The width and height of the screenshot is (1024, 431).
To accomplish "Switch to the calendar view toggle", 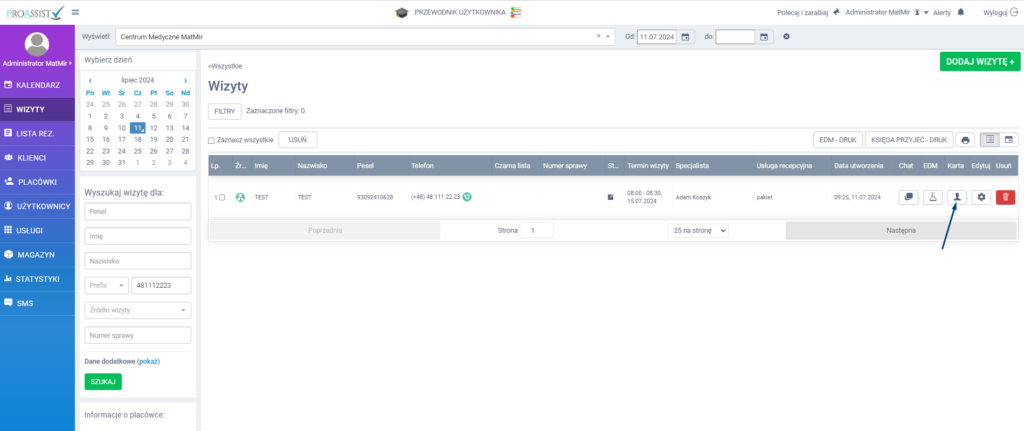I will [1009, 140].
